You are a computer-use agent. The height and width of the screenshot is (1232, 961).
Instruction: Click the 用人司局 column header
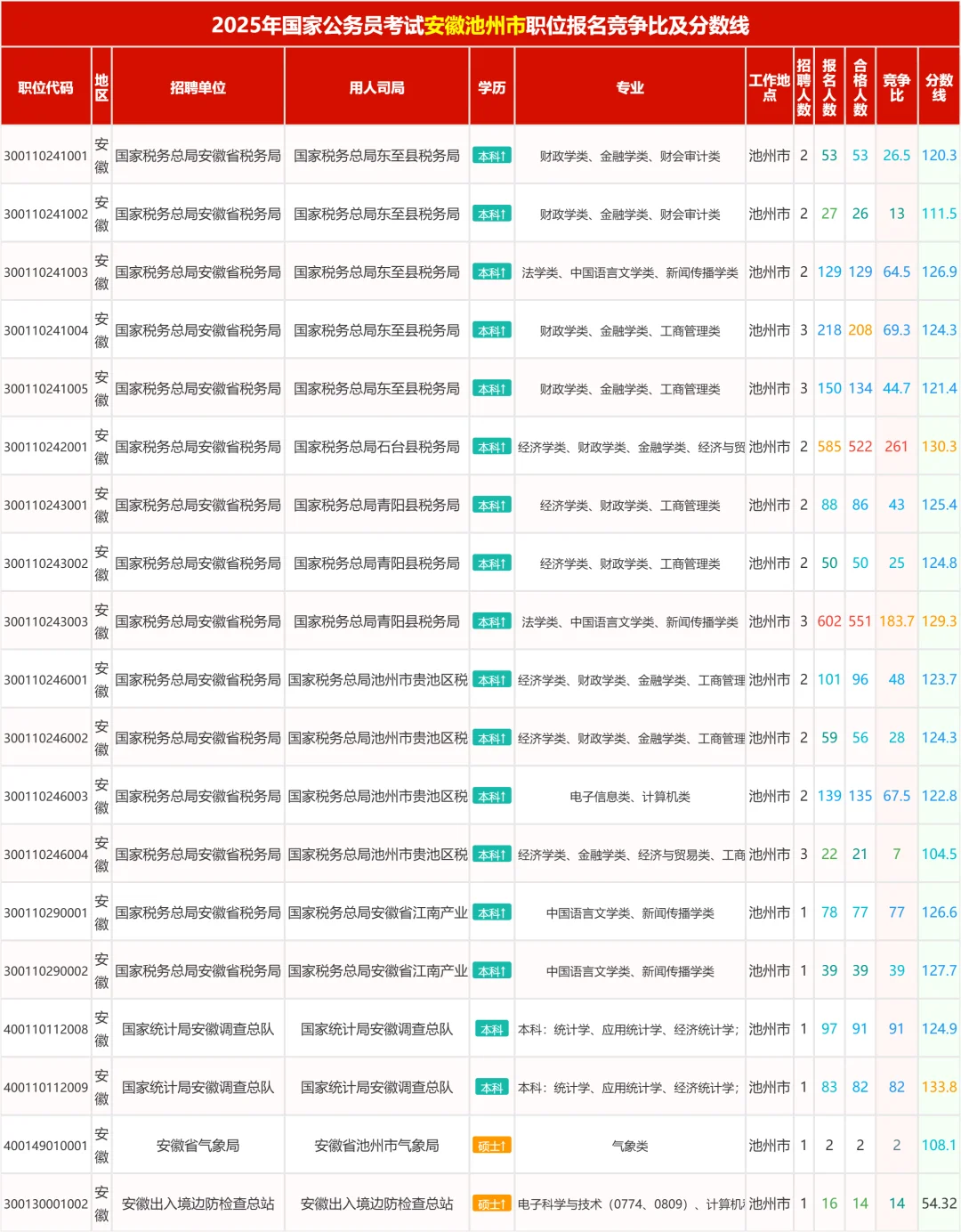pyautogui.click(x=376, y=87)
